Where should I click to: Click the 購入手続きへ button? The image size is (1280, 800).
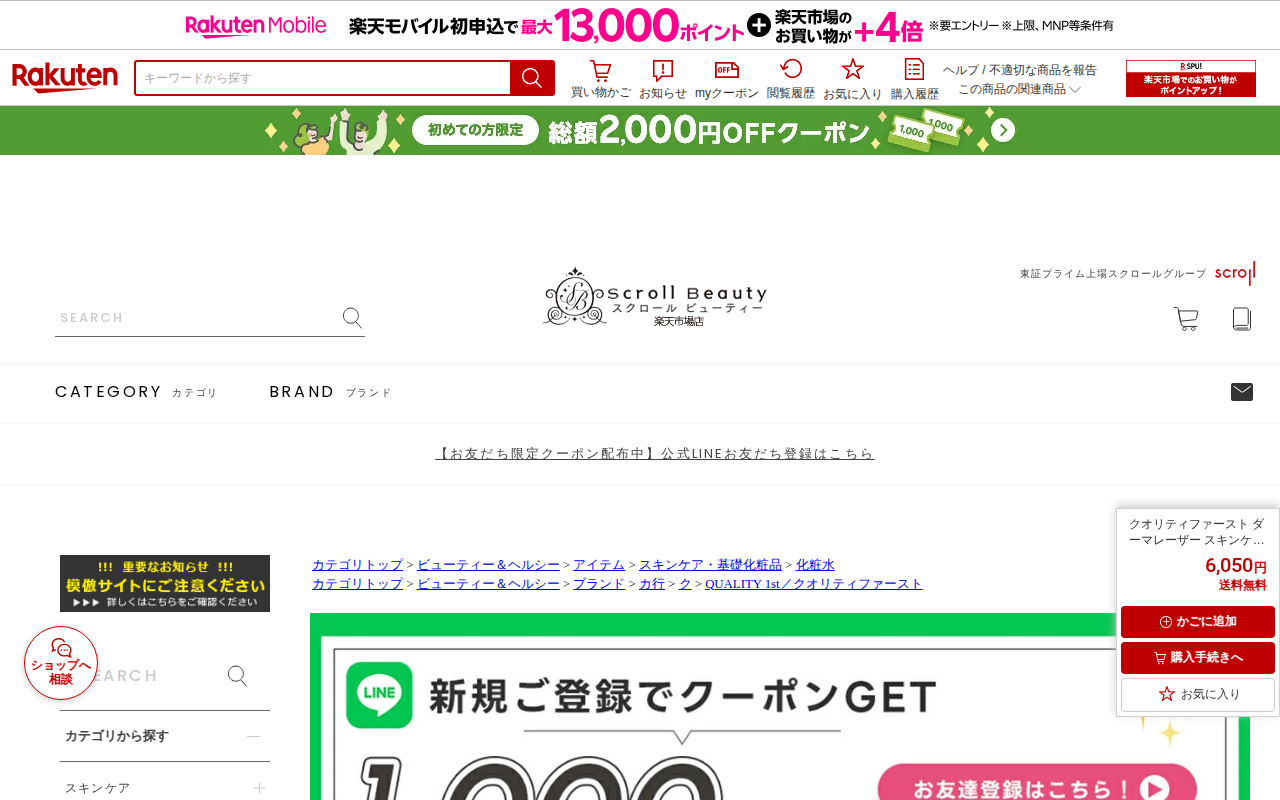1198,658
